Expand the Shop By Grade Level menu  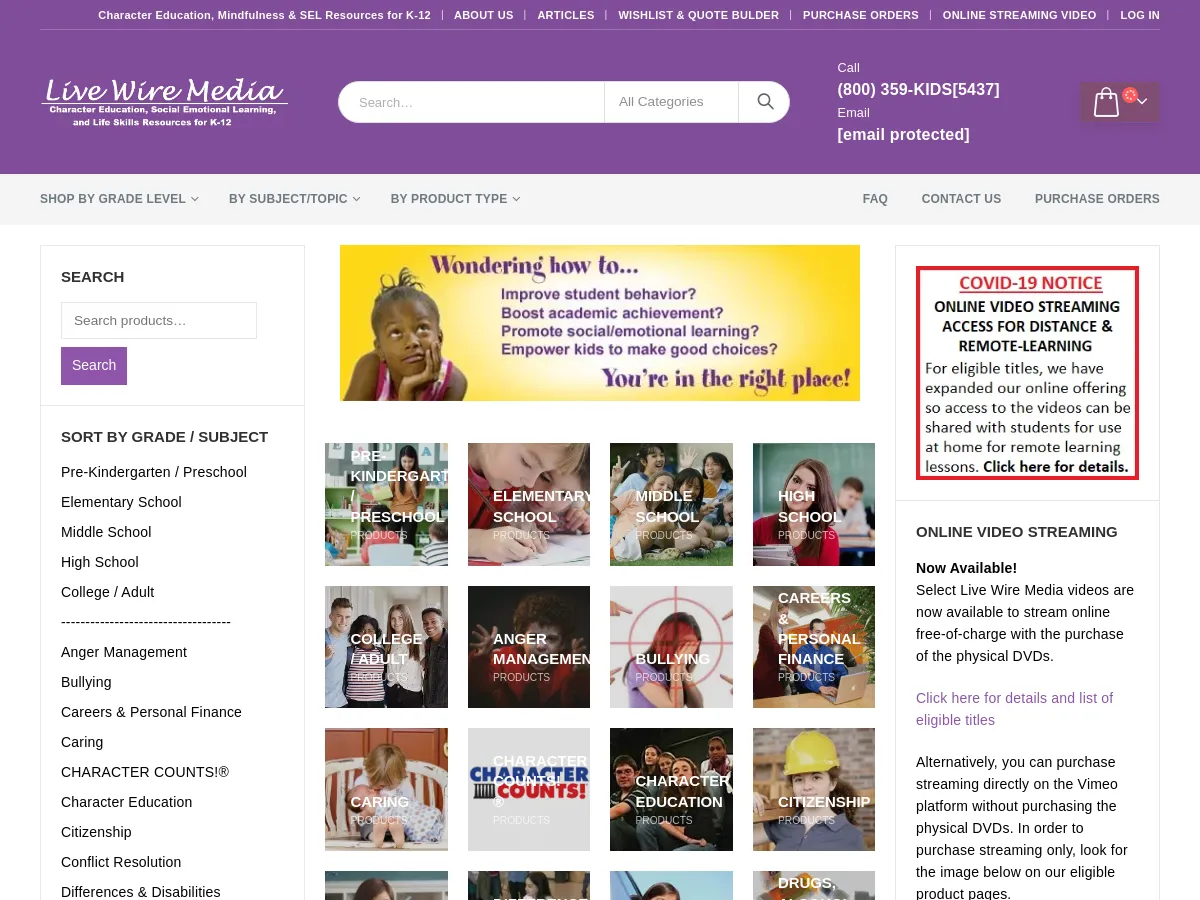(118, 199)
